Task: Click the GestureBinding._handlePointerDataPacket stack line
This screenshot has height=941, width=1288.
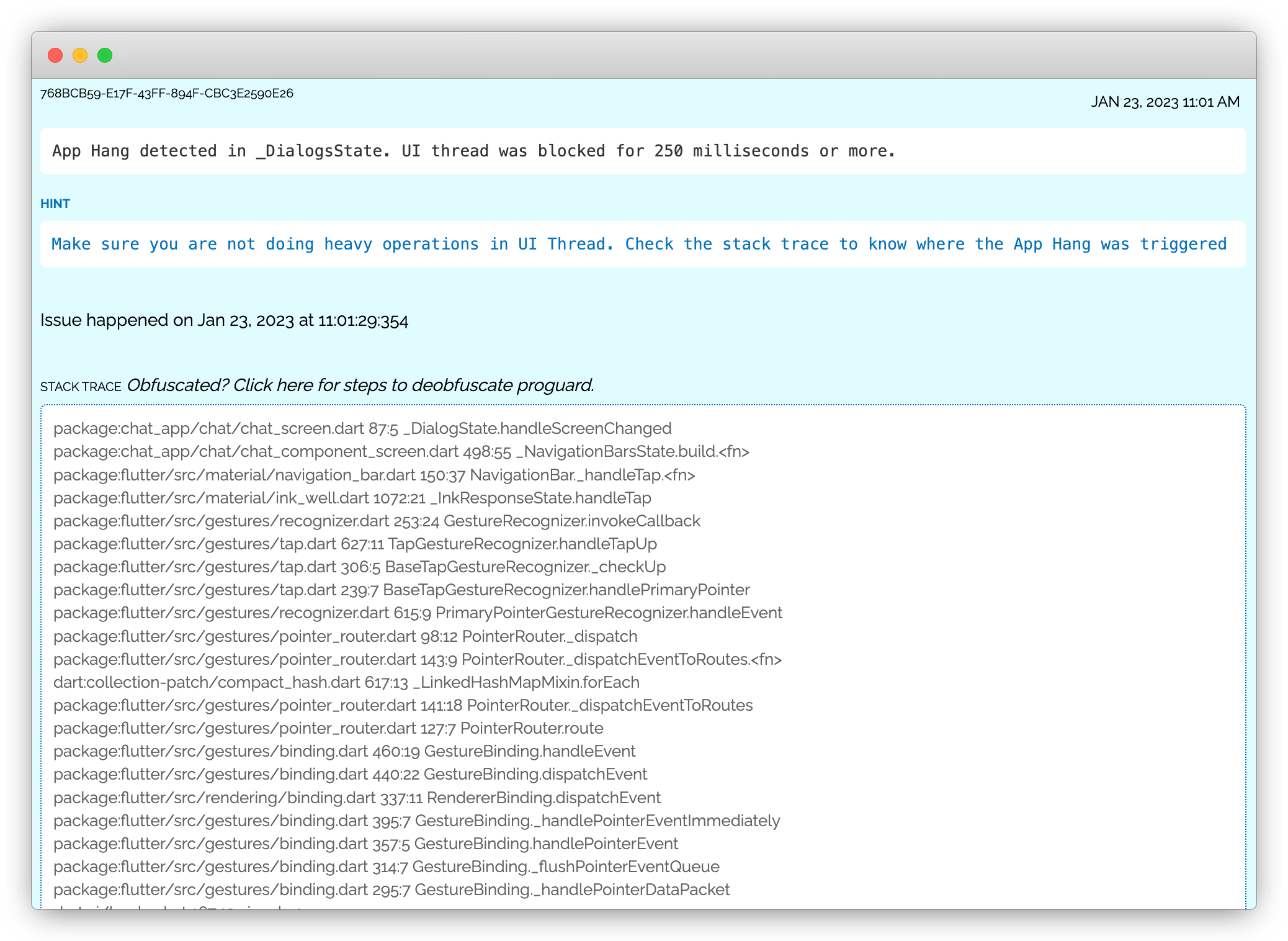Action: 391,890
